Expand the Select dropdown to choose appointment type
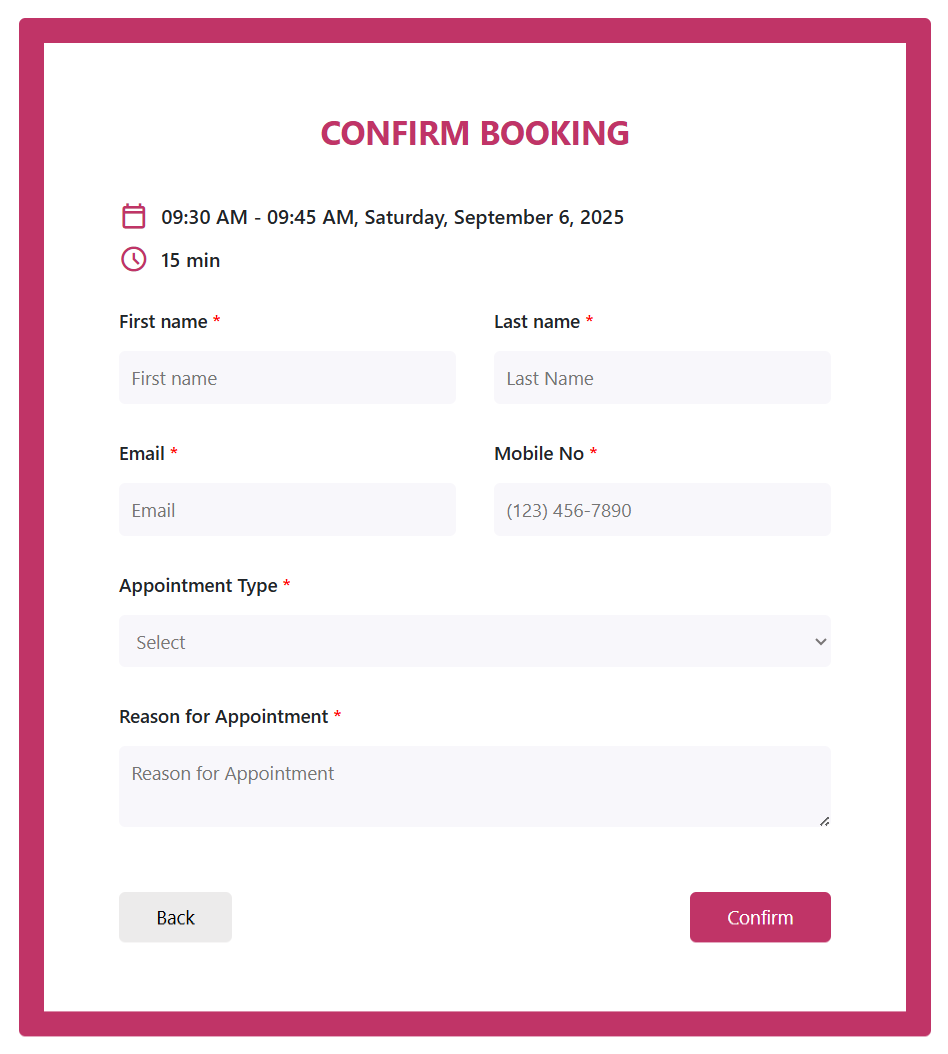 [475, 641]
